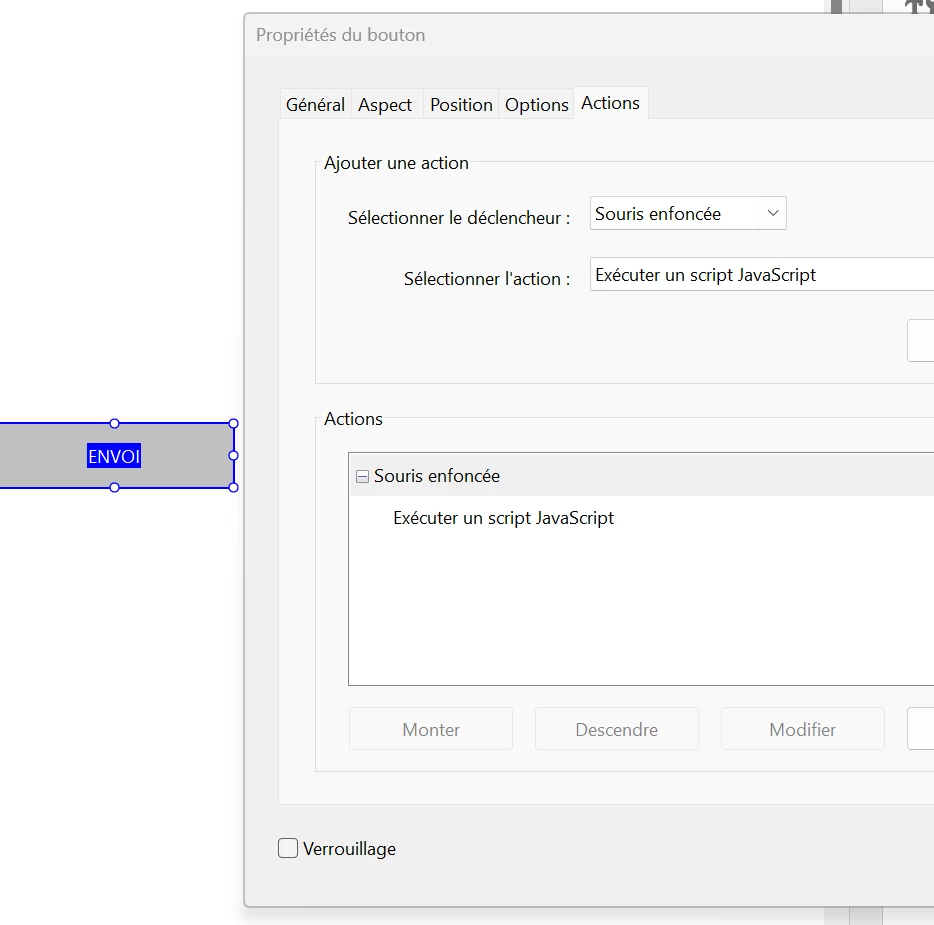Select Exécuter un script JavaScript in actions list

point(503,518)
